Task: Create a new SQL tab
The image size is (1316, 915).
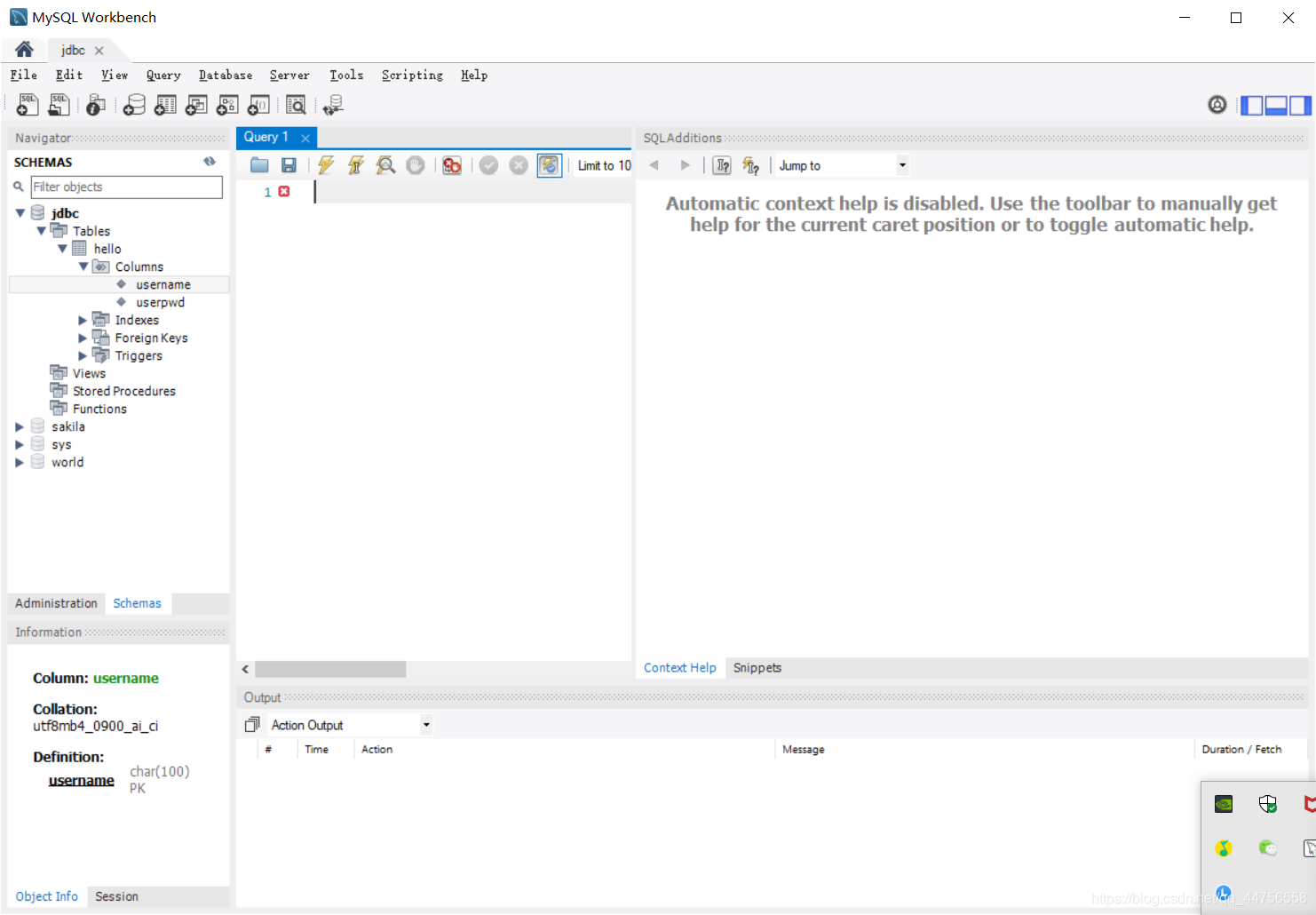Action: point(28,105)
